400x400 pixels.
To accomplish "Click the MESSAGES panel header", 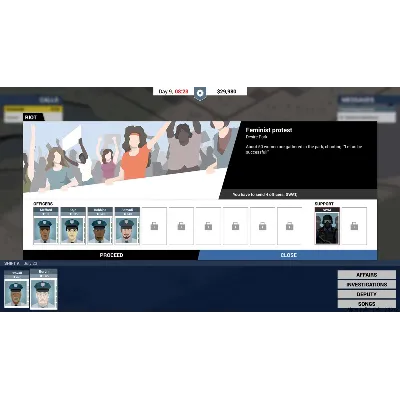I will pyautogui.click(x=367, y=100).
